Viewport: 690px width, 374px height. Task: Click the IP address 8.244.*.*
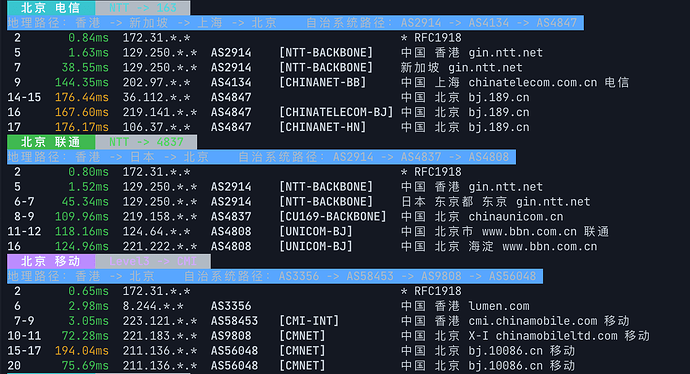tap(153, 306)
